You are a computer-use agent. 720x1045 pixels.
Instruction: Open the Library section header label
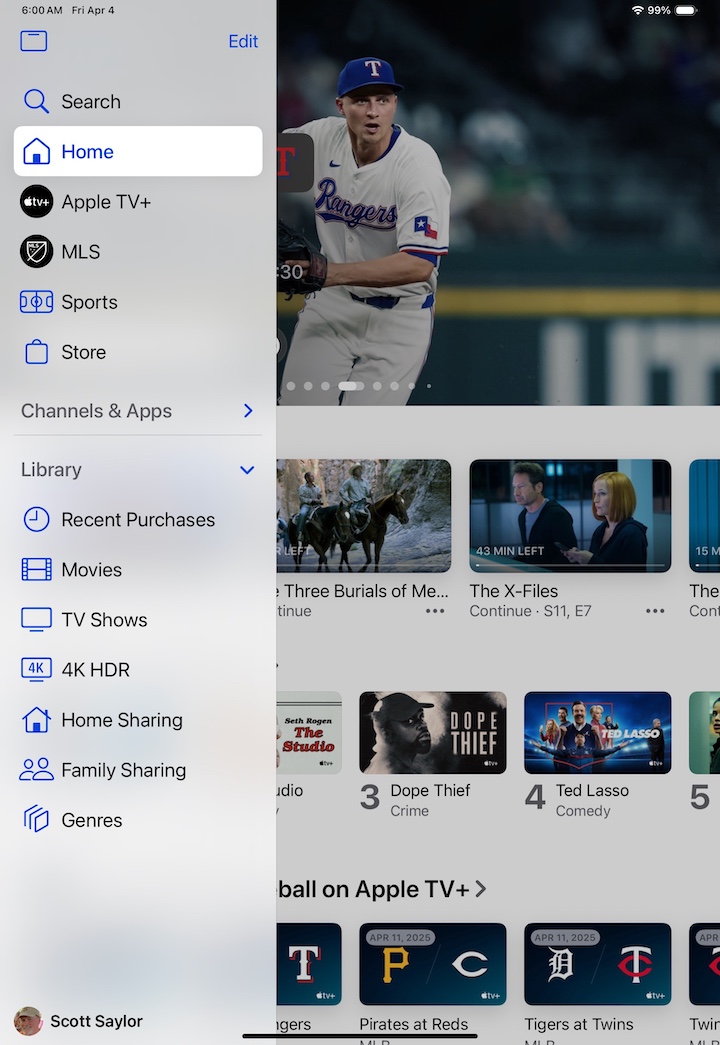pos(51,470)
